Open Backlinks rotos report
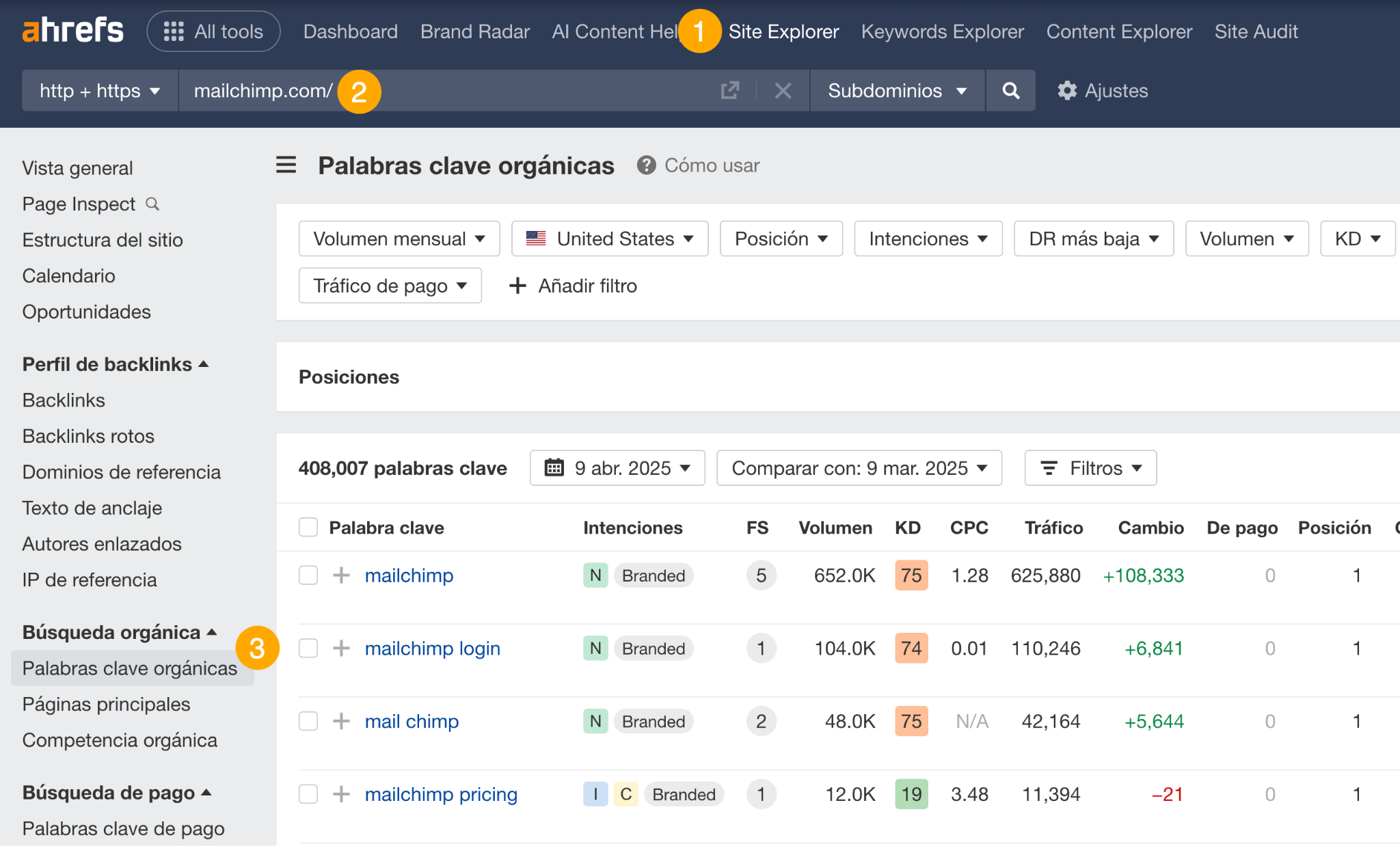Screen dimensions: 1400x846 (88, 436)
